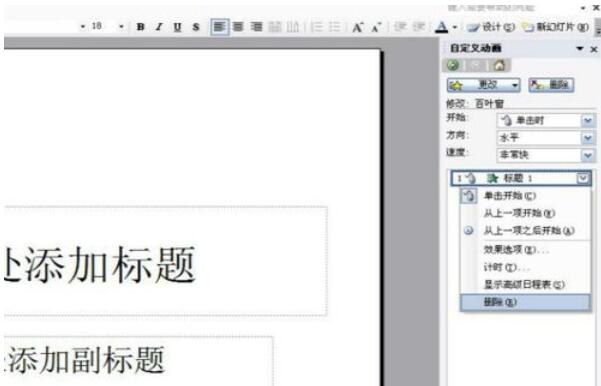Viewport: 601px width, 386px height.
Task: Click the distributed alignment icon
Action: click(x=275, y=27)
